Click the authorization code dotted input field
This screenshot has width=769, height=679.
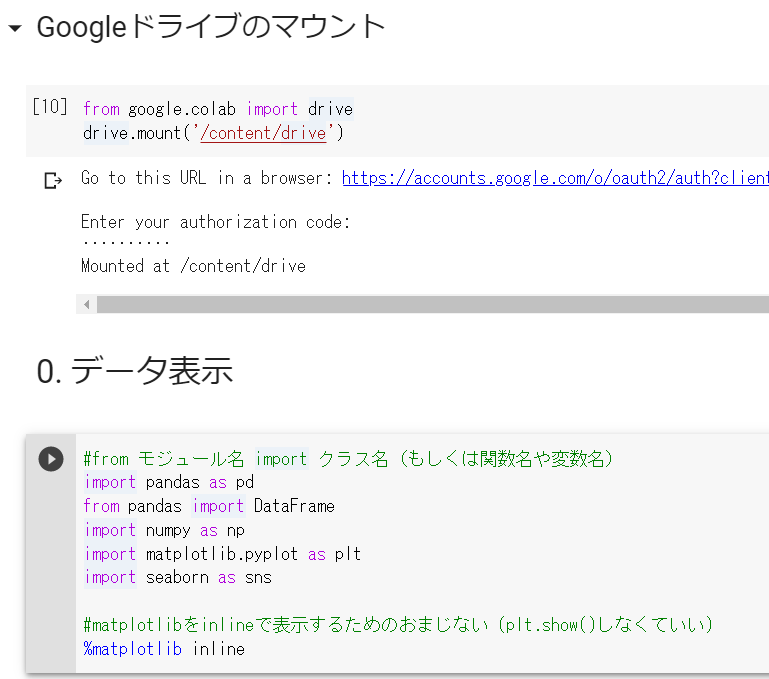click(126, 242)
